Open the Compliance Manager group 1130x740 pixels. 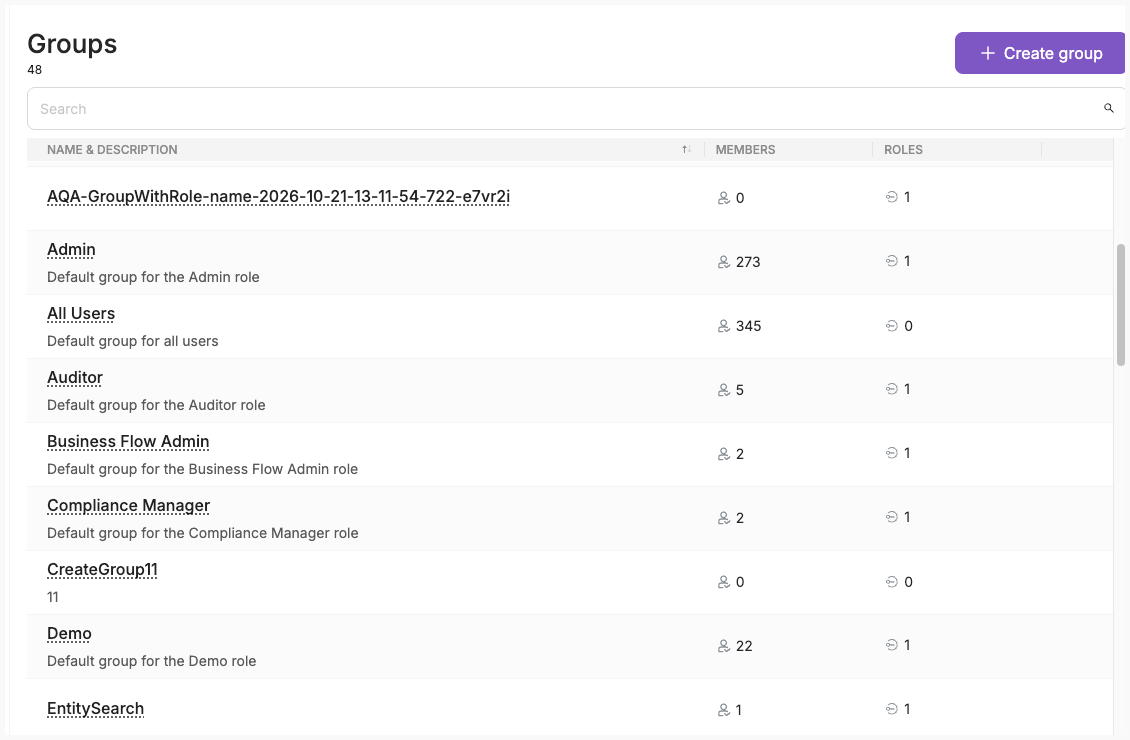pyautogui.click(x=128, y=506)
